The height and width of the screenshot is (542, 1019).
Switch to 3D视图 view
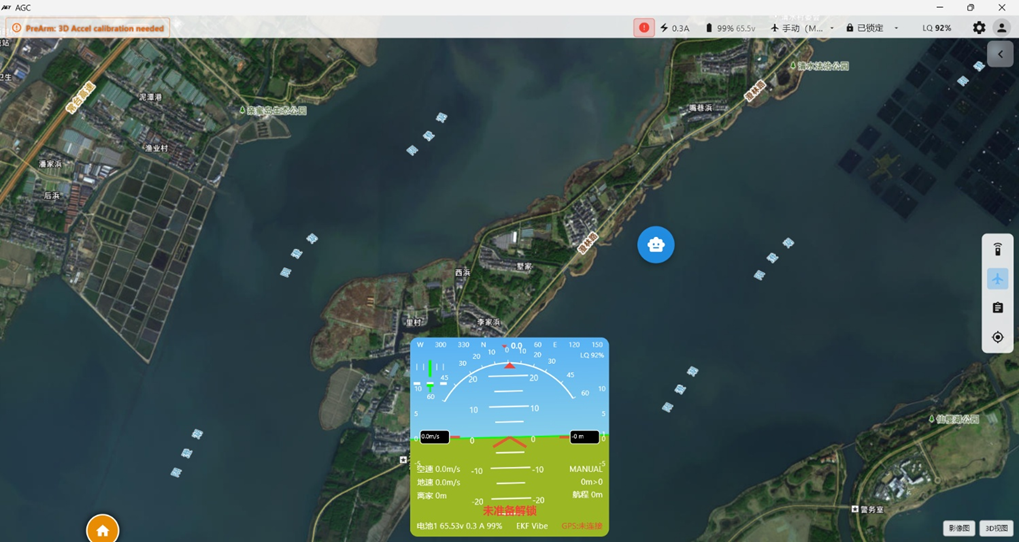click(996, 528)
